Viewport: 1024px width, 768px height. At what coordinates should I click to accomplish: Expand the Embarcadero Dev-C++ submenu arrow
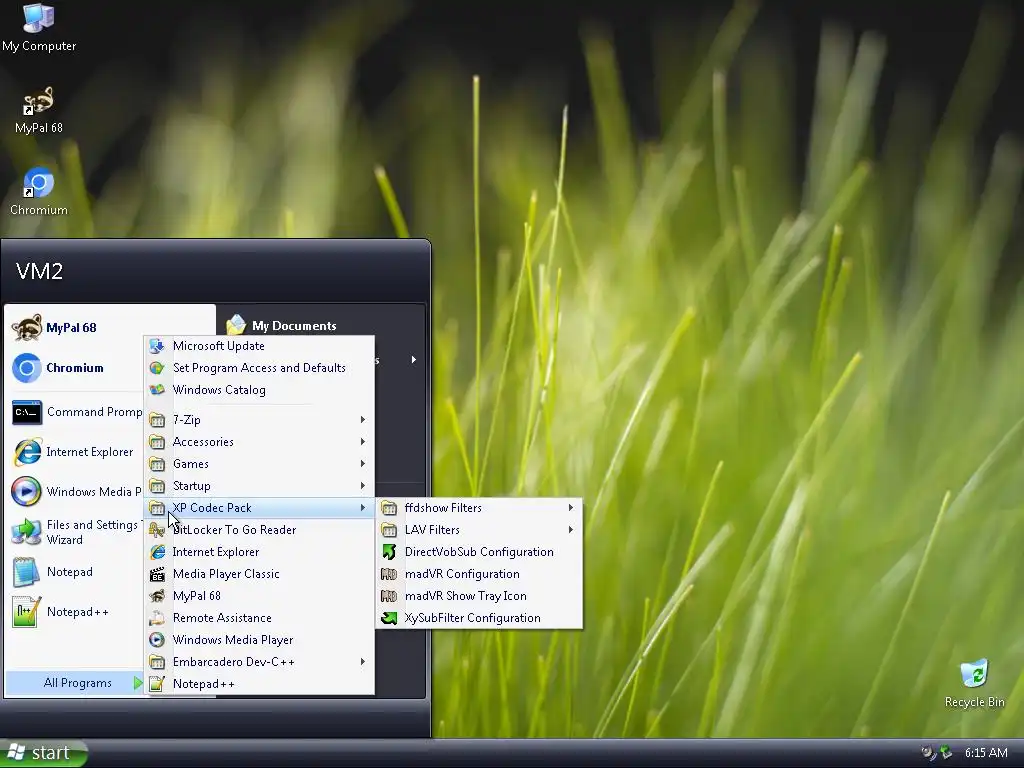click(x=362, y=662)
